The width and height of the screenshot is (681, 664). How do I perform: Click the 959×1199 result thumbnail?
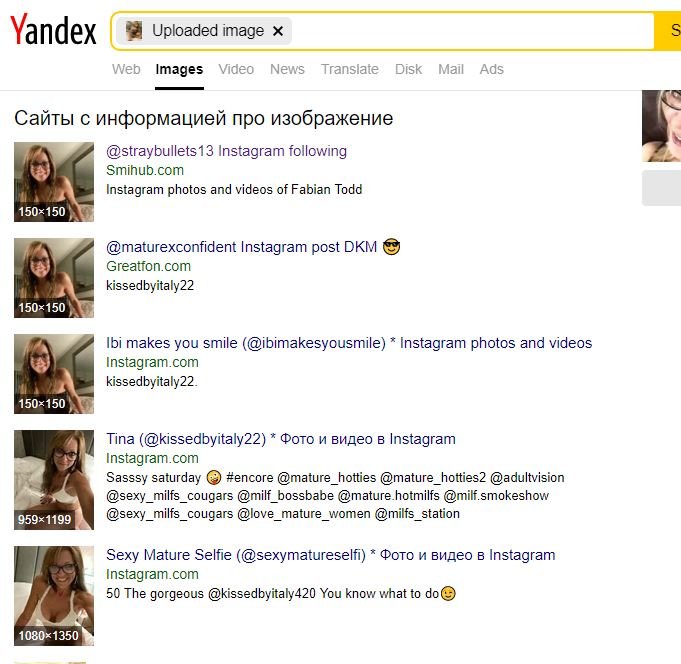pyautogui.click(x=54, y=480)
